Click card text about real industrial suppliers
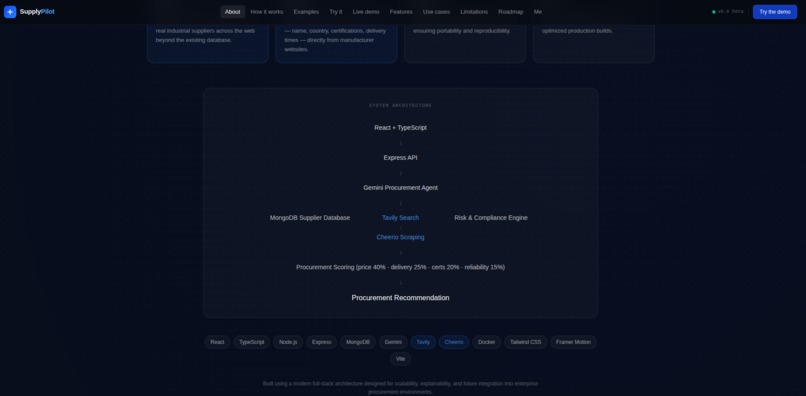The width and height of the screenshot is (806, 396). [206, 35]
